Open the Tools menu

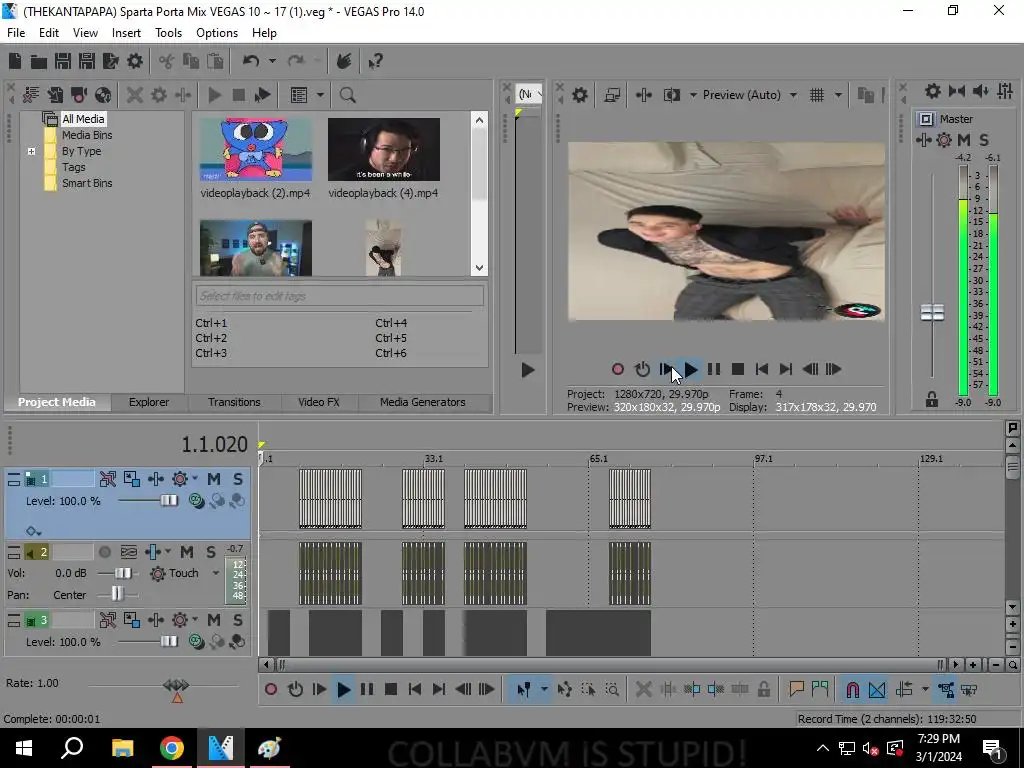pos(168,33)
